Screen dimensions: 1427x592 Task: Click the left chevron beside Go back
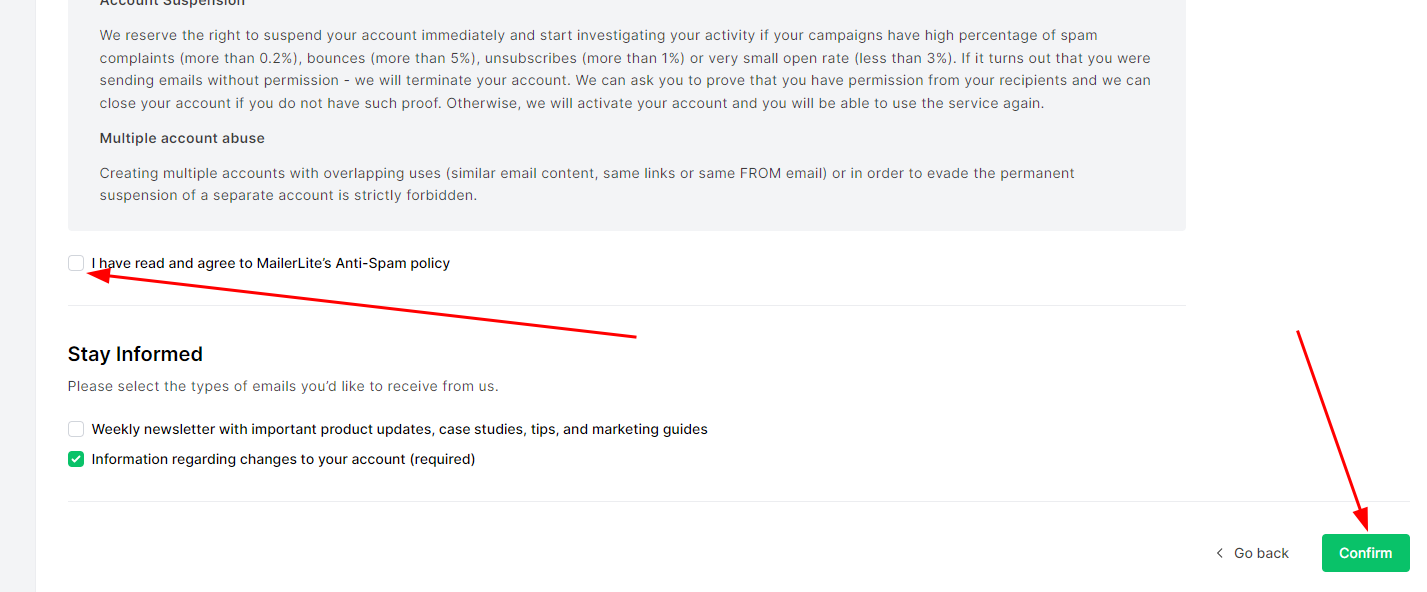pos(1219,553)
